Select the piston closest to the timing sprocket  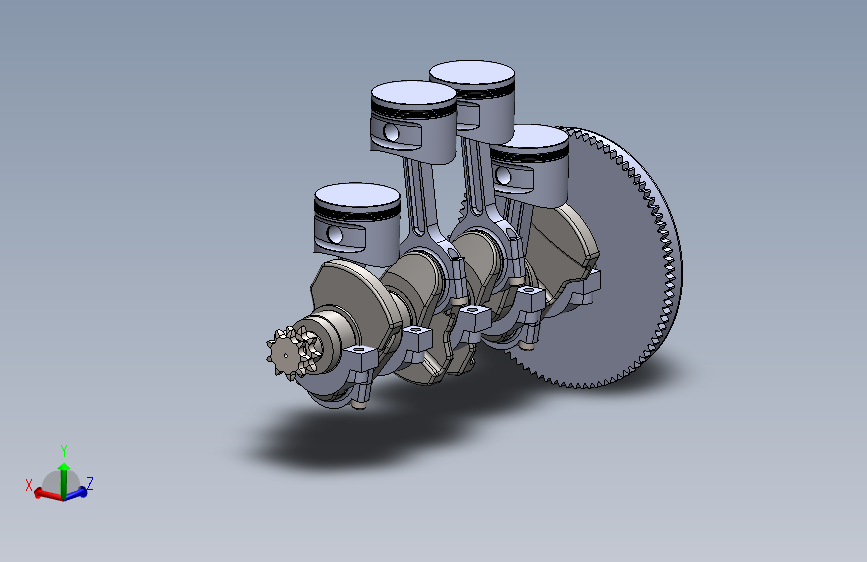click(x=357, y=224)
